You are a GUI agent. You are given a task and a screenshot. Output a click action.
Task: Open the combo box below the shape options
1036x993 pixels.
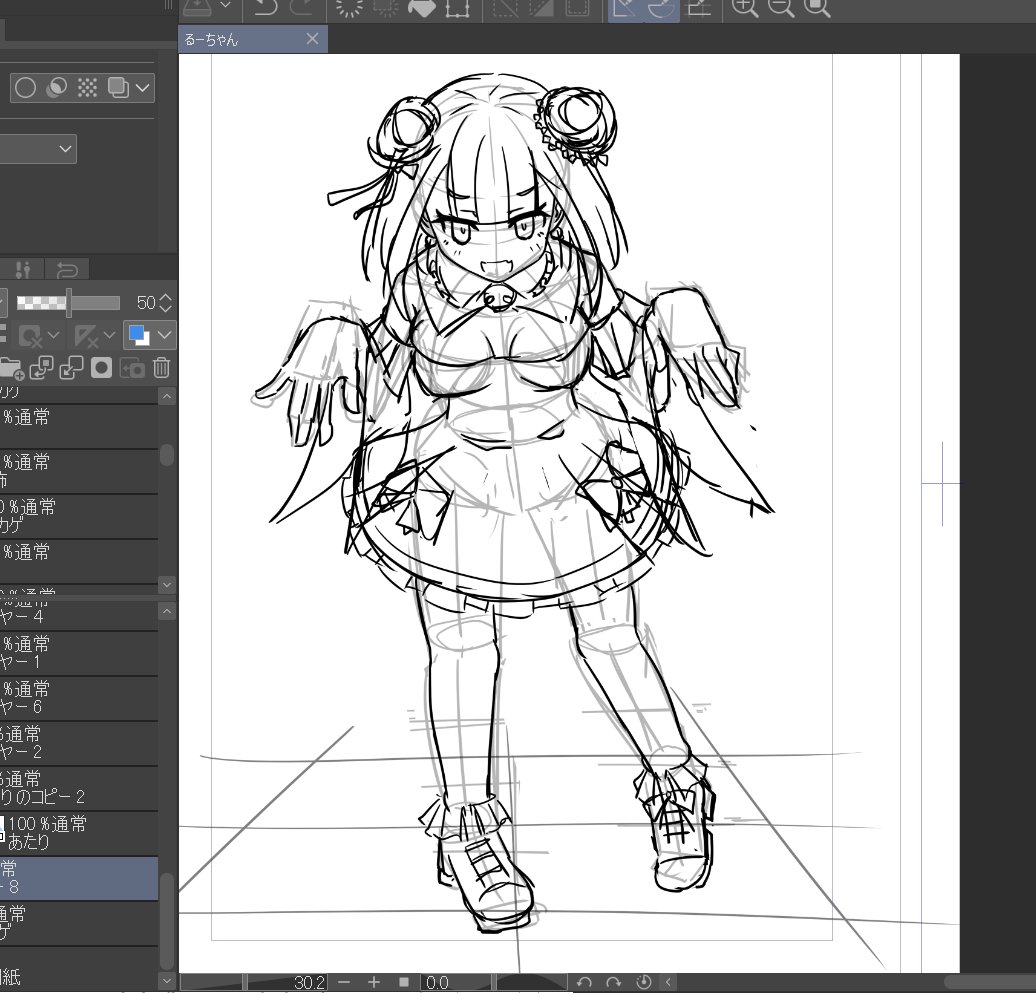point(38,149)
